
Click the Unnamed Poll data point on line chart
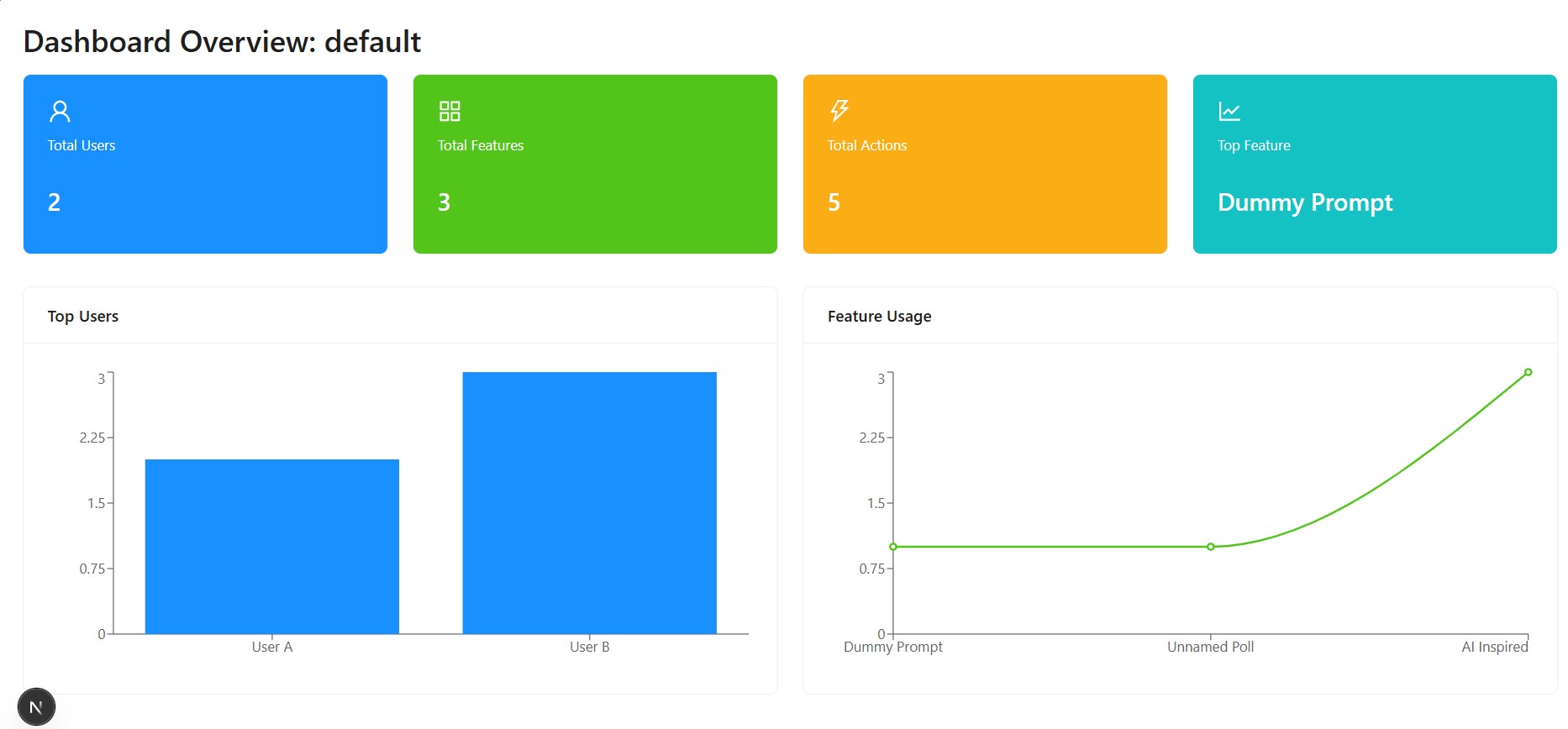pos(1211,547)
